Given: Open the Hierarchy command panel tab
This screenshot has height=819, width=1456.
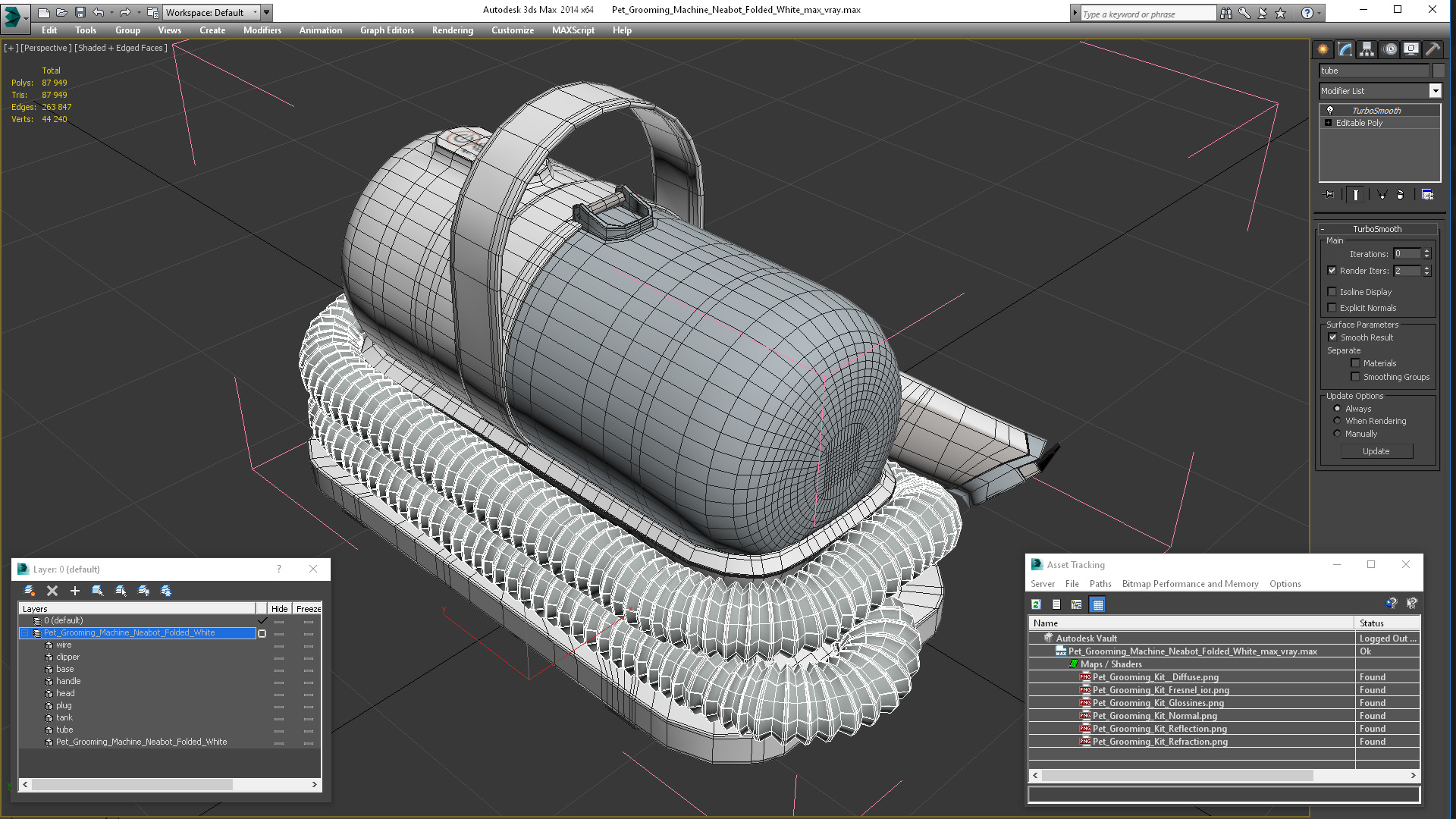Looking at the screenshot, I should 1367,49.
